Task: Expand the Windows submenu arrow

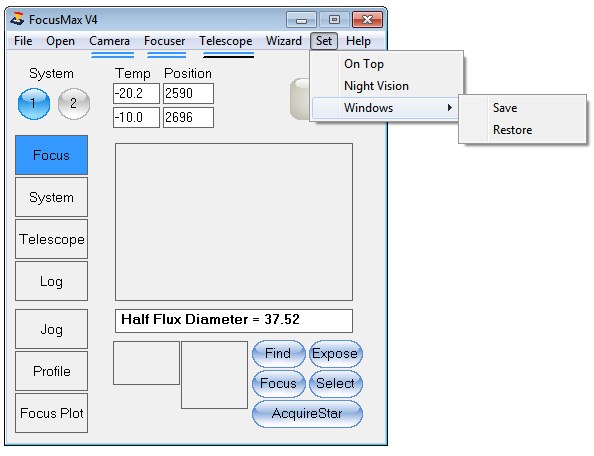Action: click(450, 108)
